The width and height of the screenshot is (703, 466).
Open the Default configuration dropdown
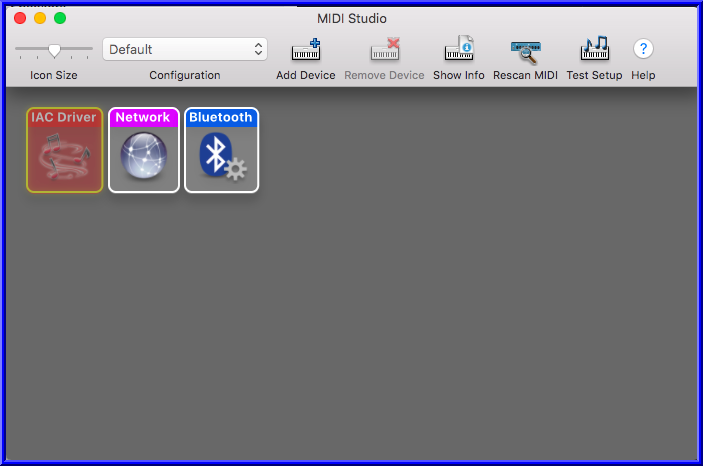[185, 49]
